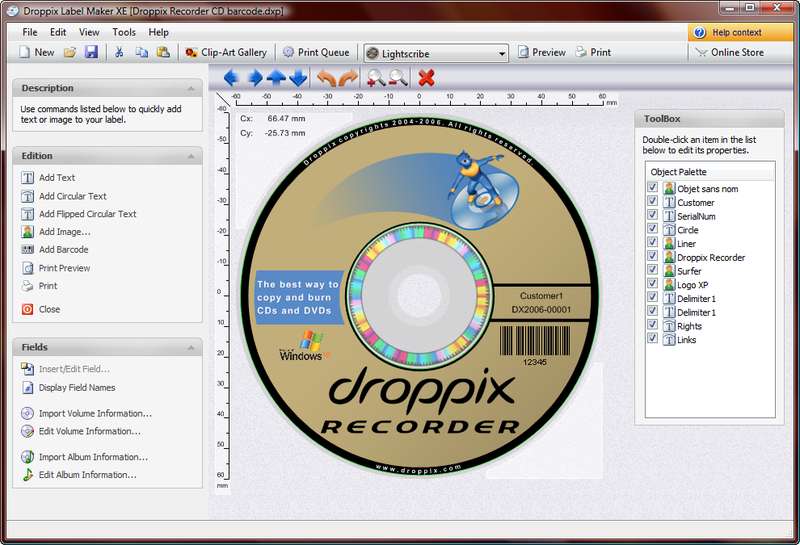Toggle the Logo XP checkbox
Screen dimensions: 800x545
(x=652, y=283)
